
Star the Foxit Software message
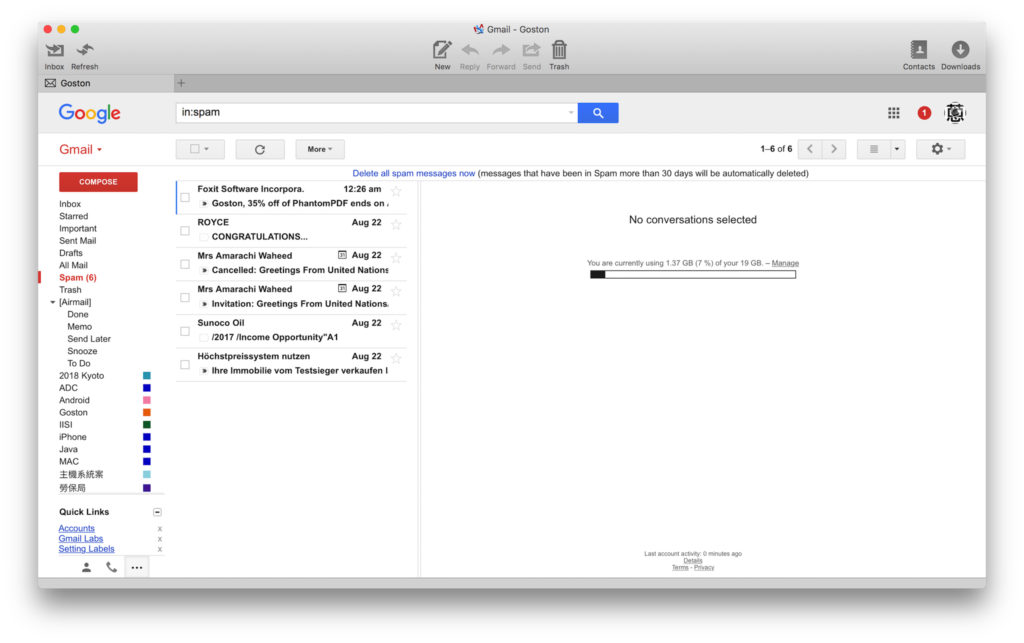(x=396, y=191)
